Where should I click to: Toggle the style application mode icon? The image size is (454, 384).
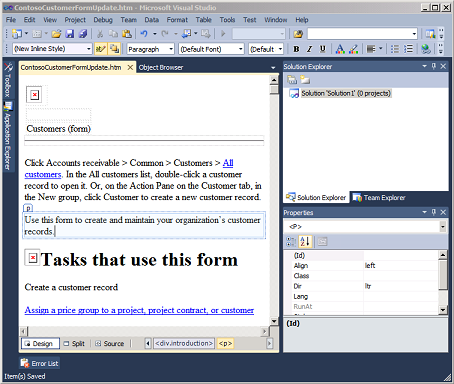(x=101, y=49)
